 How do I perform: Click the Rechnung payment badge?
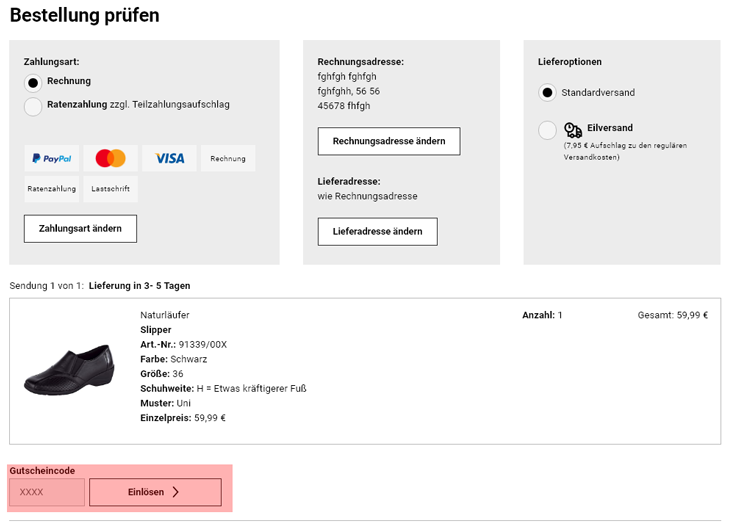point(228,158)
